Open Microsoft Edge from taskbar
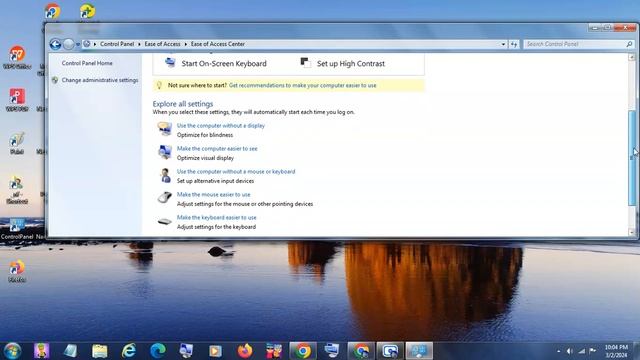The height and width of the screenshot is (360, 640). click(x=158, y=351)
